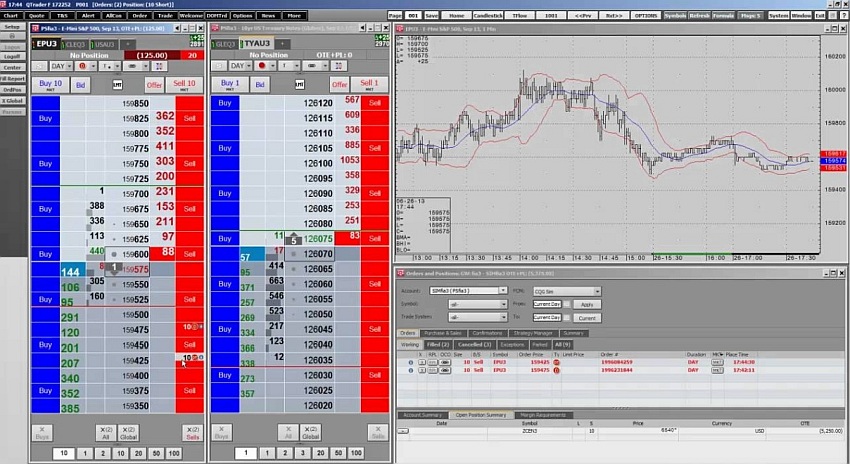Switch to GLEQ3 tab in Treasury DOM

[226, 44]
